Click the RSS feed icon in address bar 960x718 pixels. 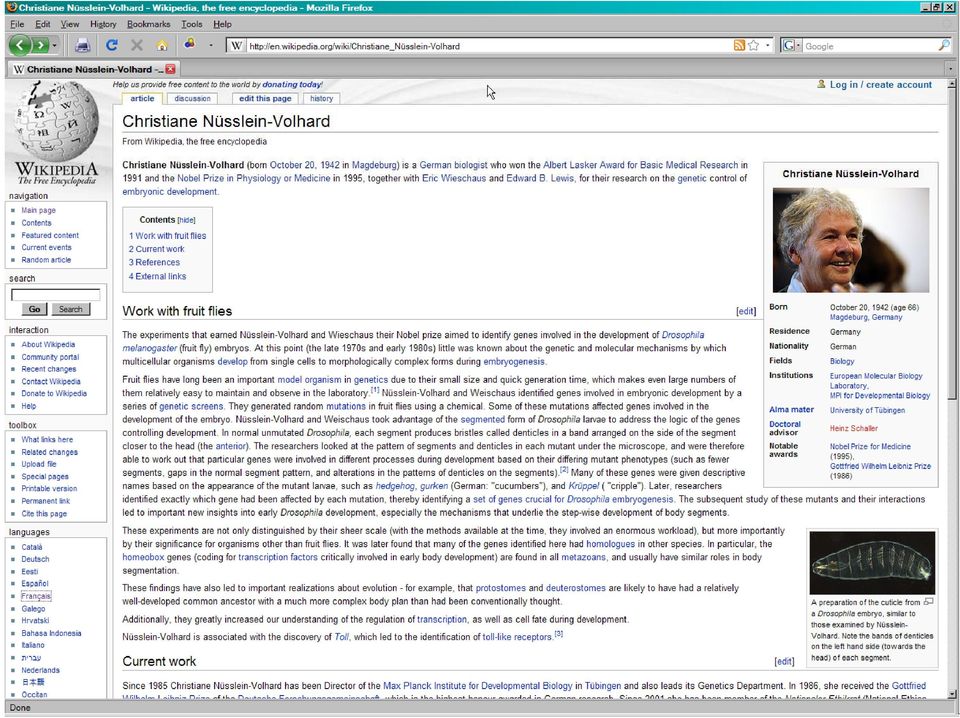(x=739, y=46)
